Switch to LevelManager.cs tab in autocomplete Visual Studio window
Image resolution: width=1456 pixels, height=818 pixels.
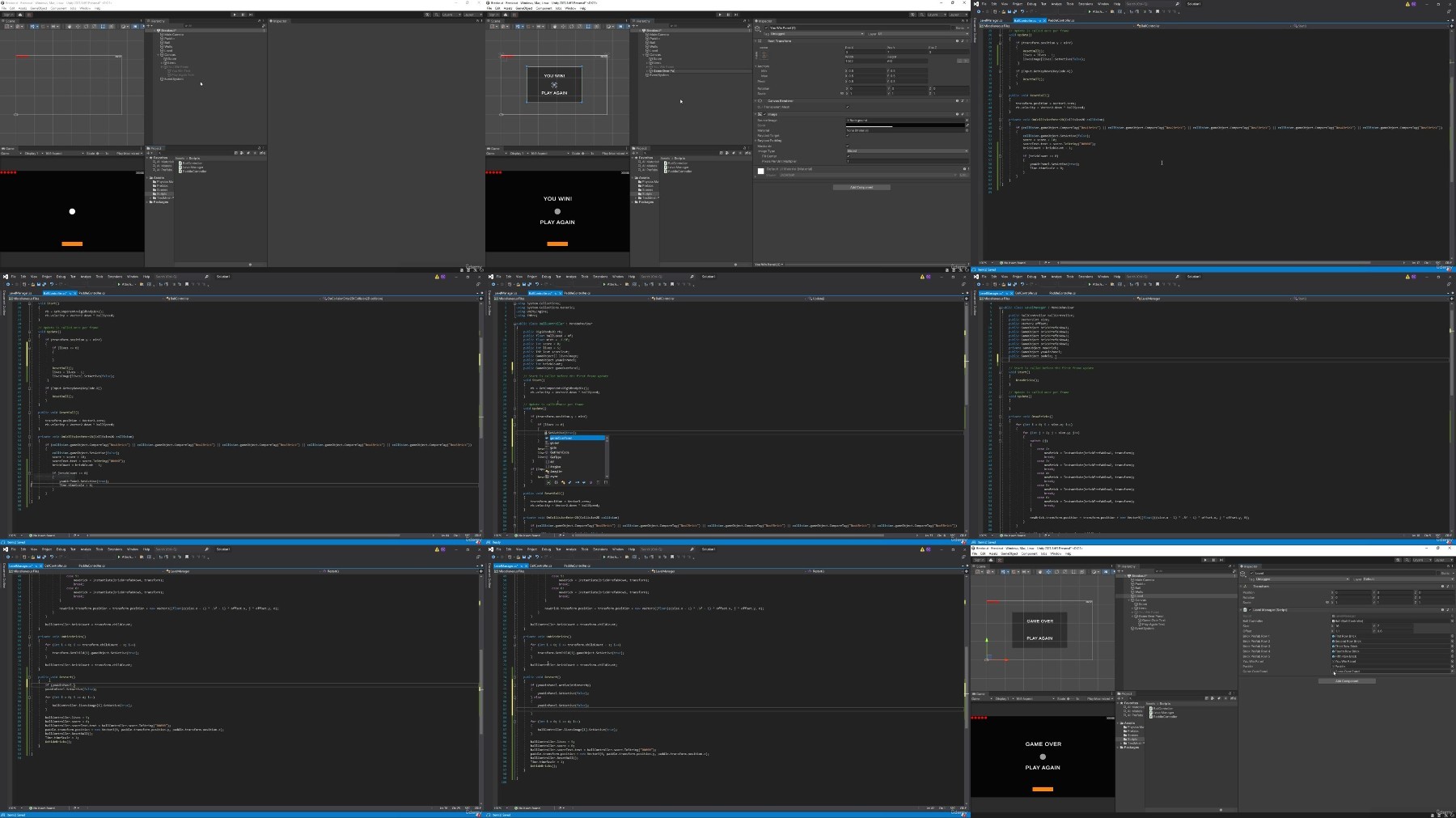(506, 293)
